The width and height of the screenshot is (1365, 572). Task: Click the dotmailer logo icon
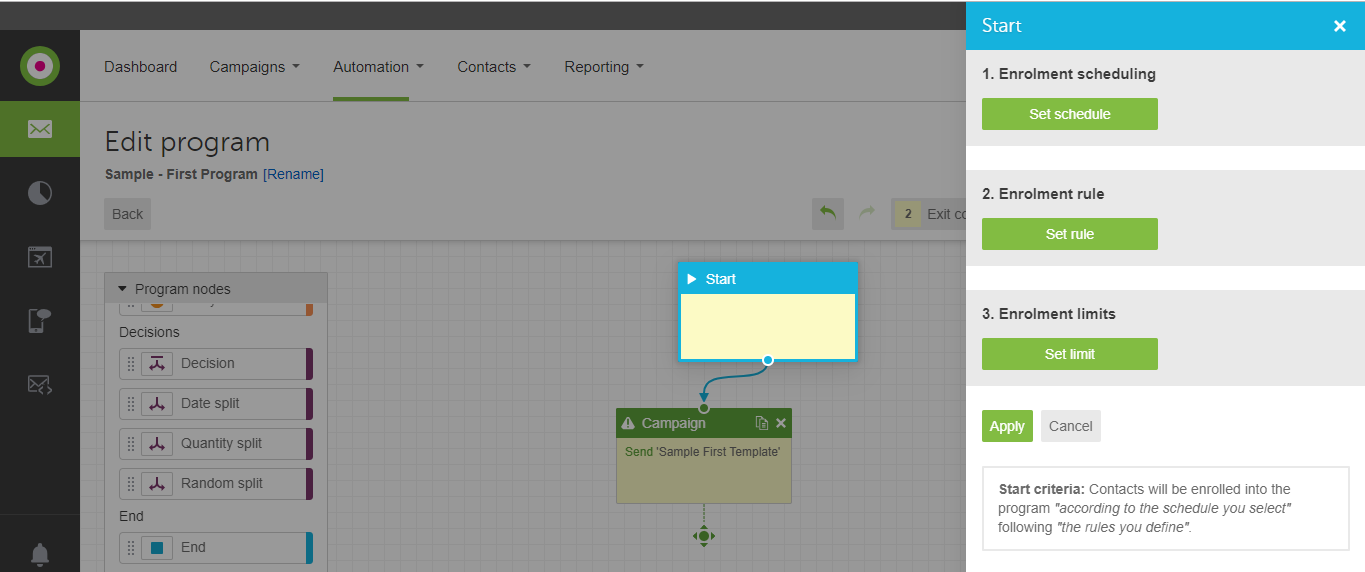(40, 66)
